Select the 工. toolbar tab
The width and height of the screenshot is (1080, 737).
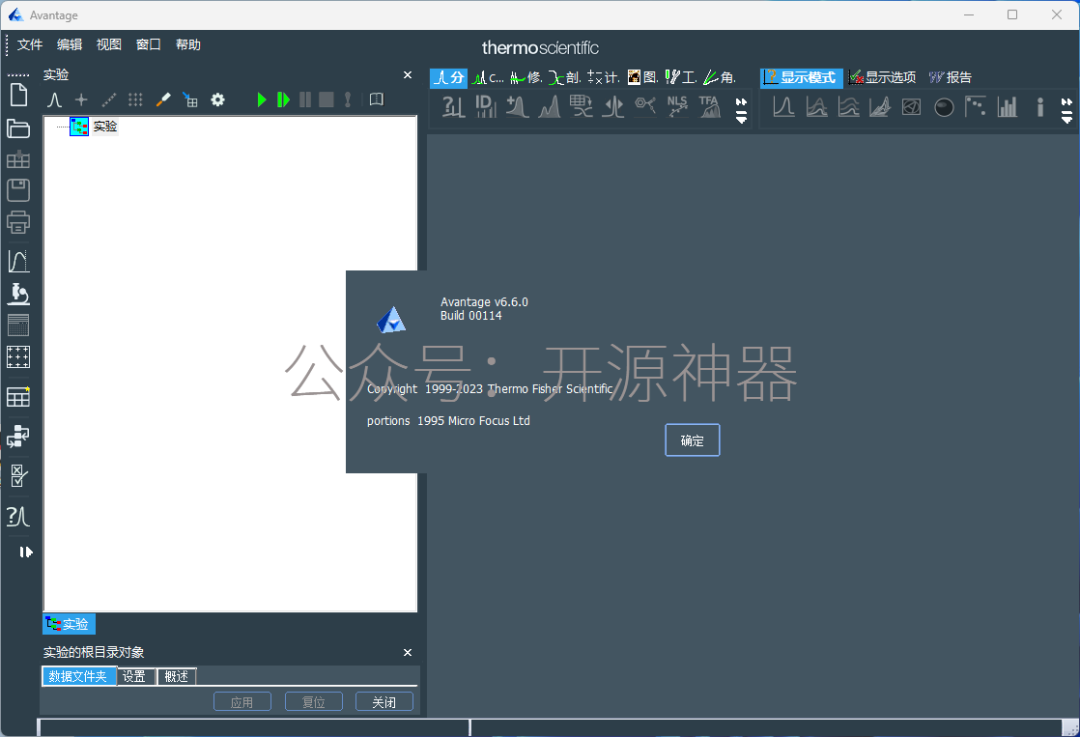(x=681, y=77)
